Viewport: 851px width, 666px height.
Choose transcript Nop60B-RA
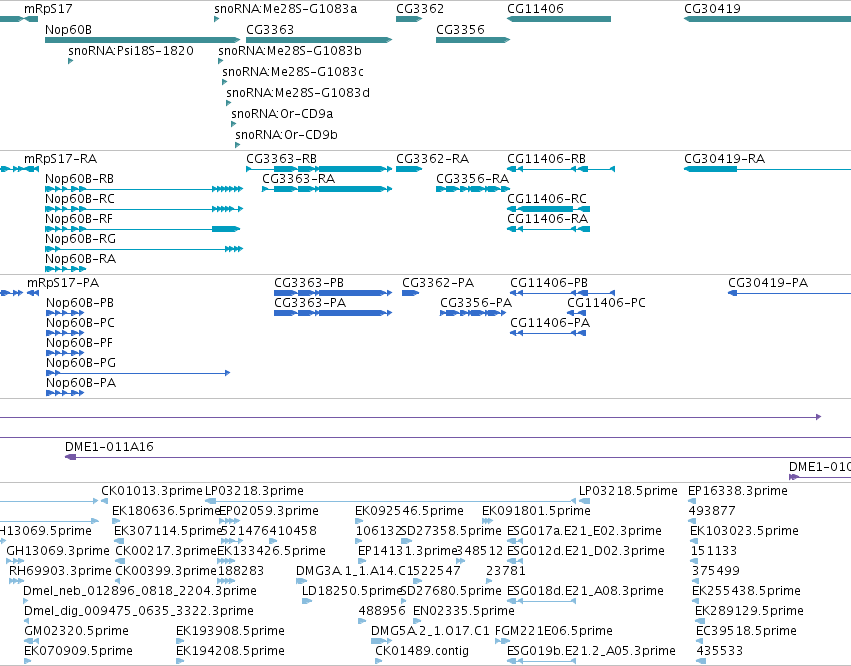pyautogui.click(x=80, y=259)
